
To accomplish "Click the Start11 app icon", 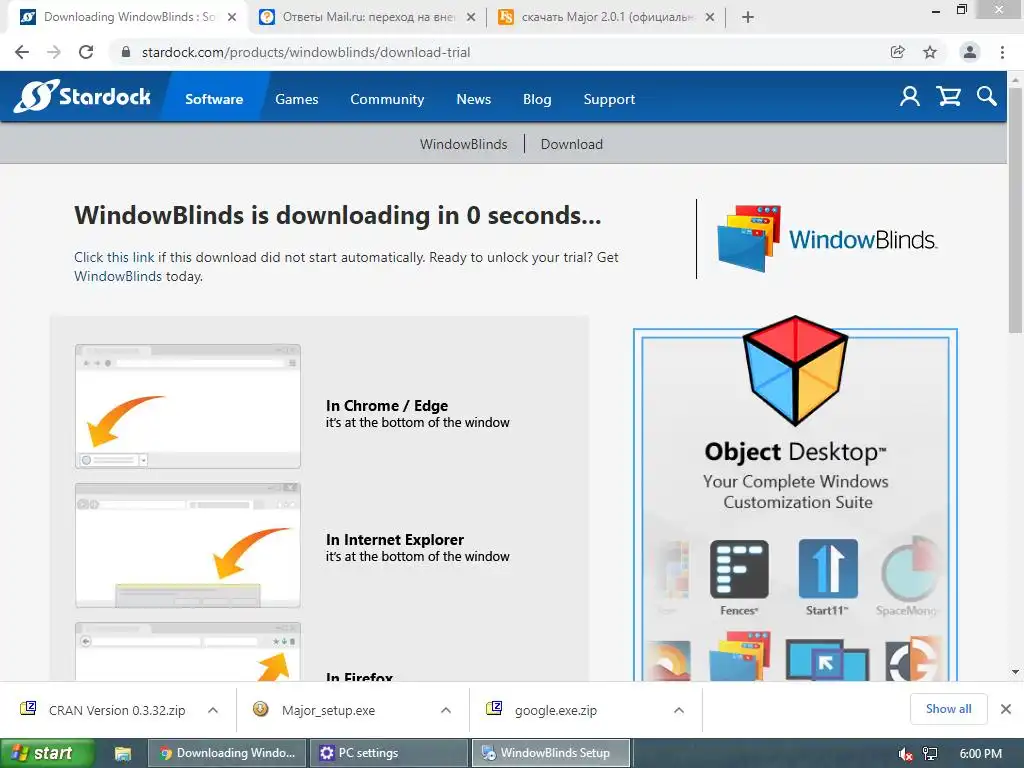I will point(828,569).
